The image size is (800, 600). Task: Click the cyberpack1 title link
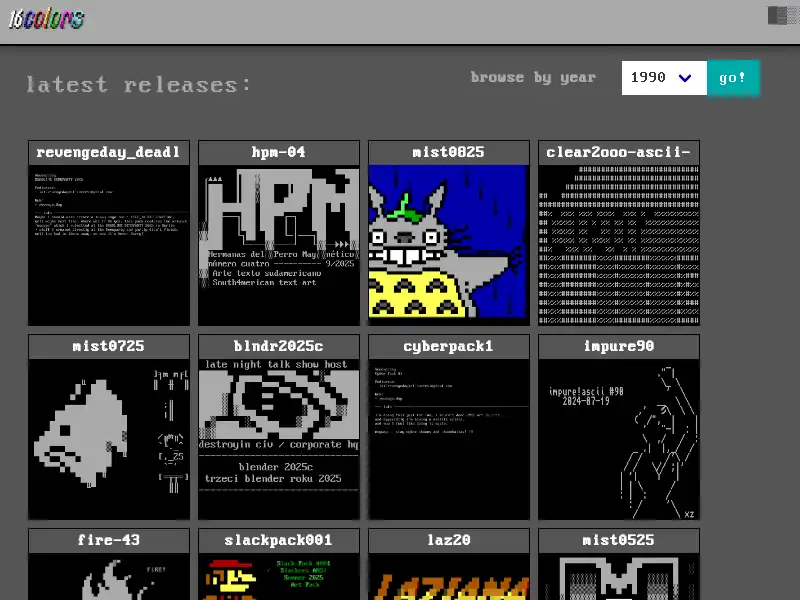tap(448, 346)
